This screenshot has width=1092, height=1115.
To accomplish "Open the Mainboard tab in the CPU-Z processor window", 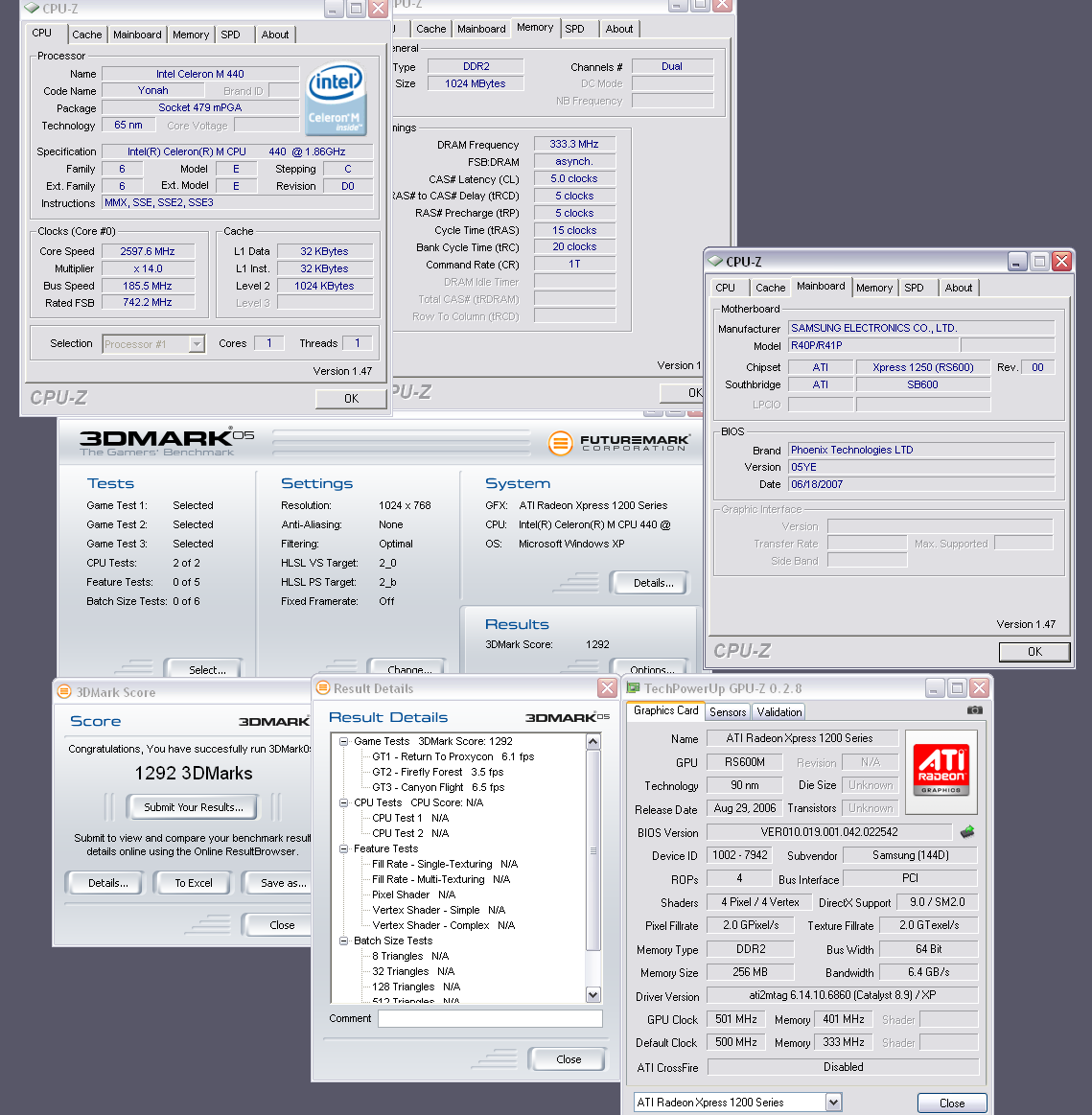I will [137, 35].
